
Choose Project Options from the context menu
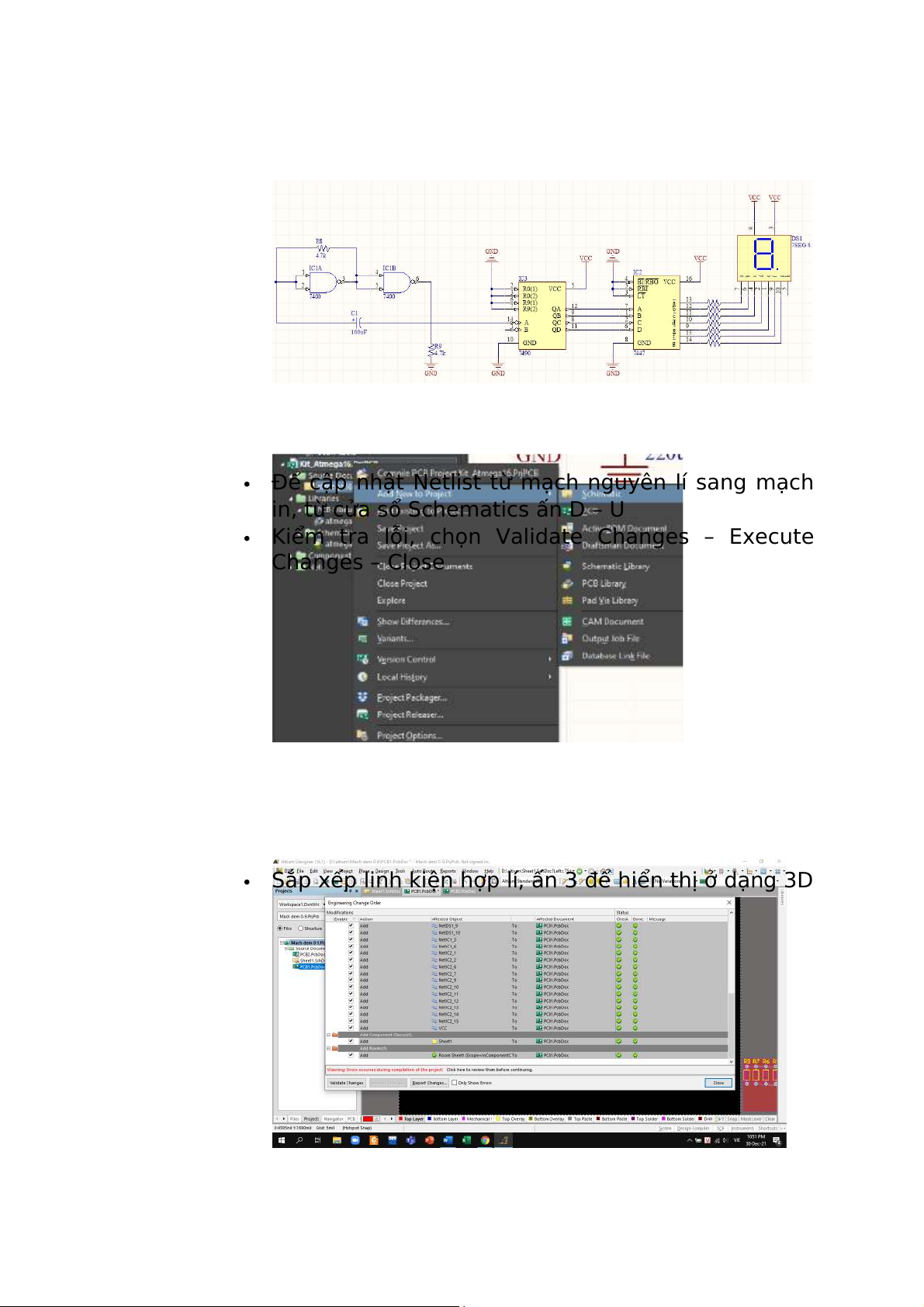click(x=409, y=735)
